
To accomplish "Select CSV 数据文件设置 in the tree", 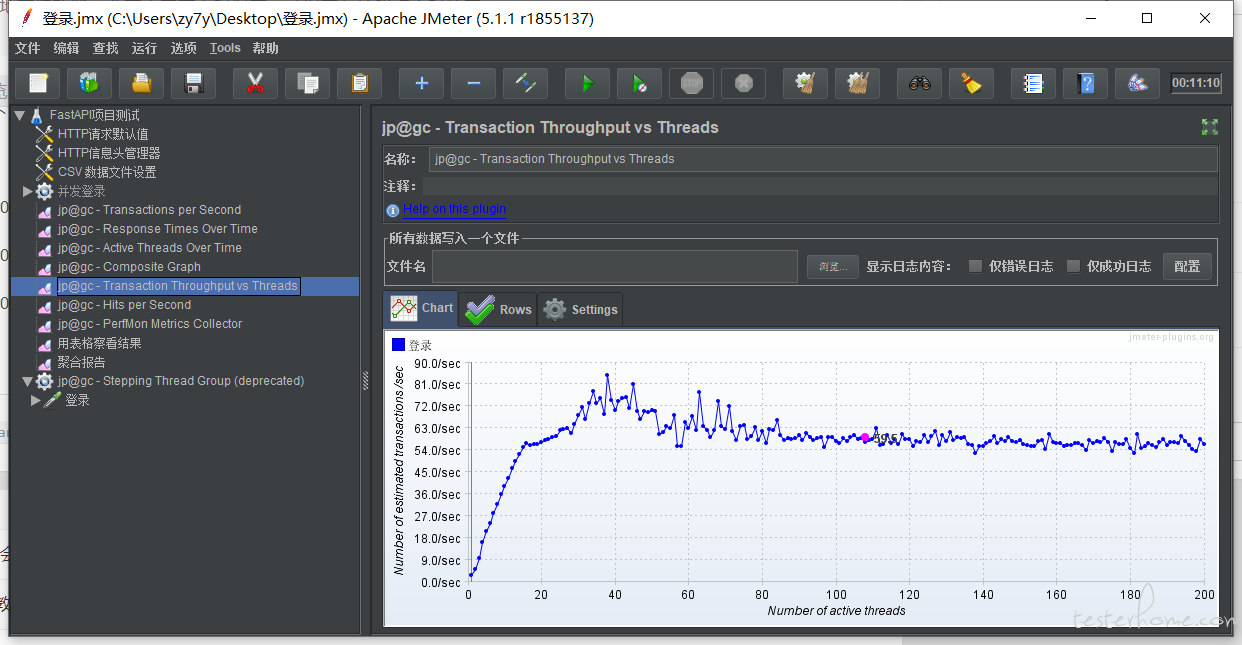I will coord(107,172).
